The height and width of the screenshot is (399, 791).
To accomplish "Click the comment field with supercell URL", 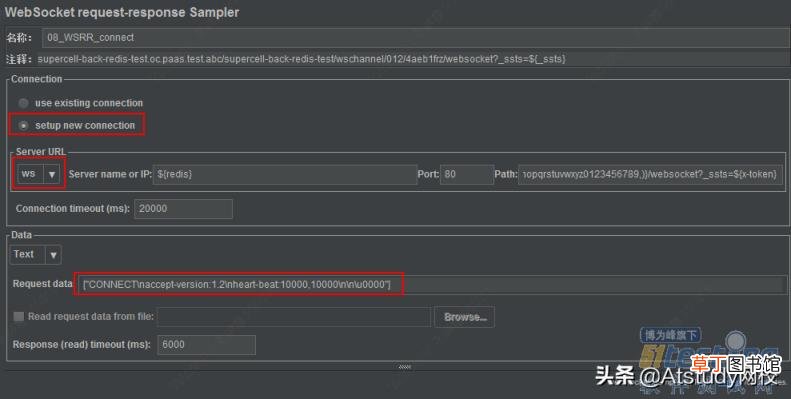I will tap(413, 59).
